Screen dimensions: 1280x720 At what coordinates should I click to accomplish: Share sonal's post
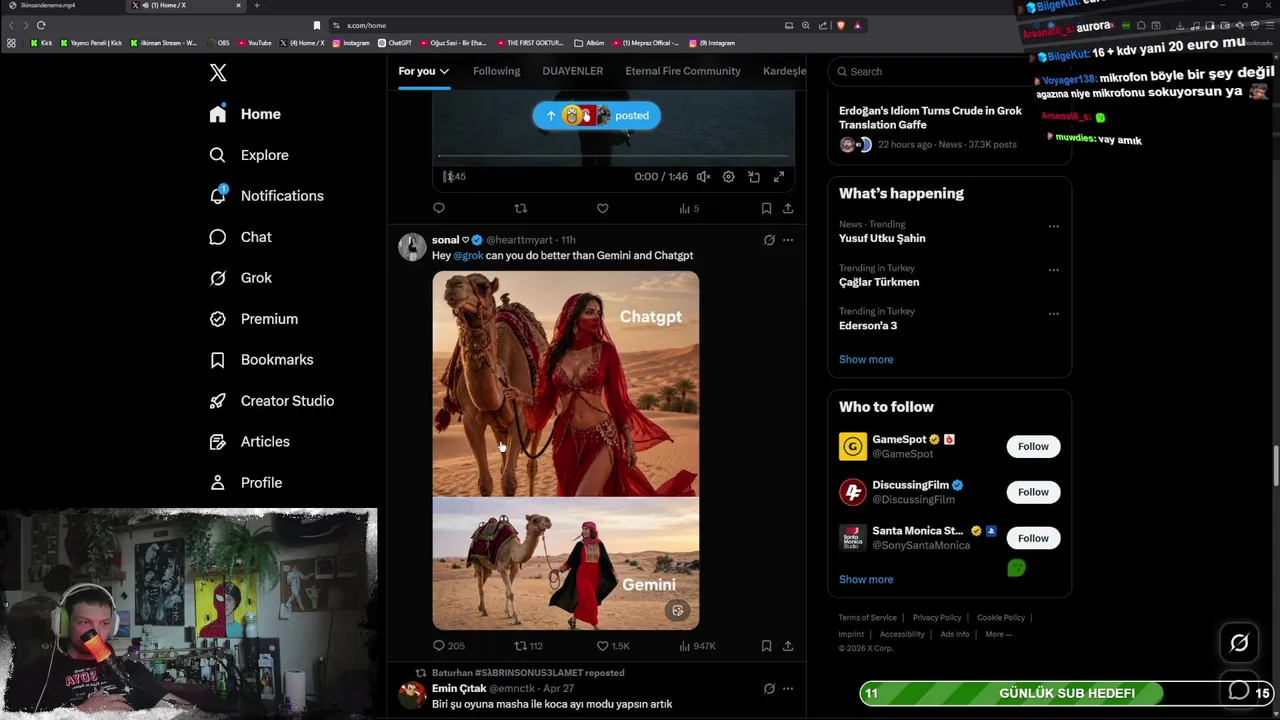788,646
